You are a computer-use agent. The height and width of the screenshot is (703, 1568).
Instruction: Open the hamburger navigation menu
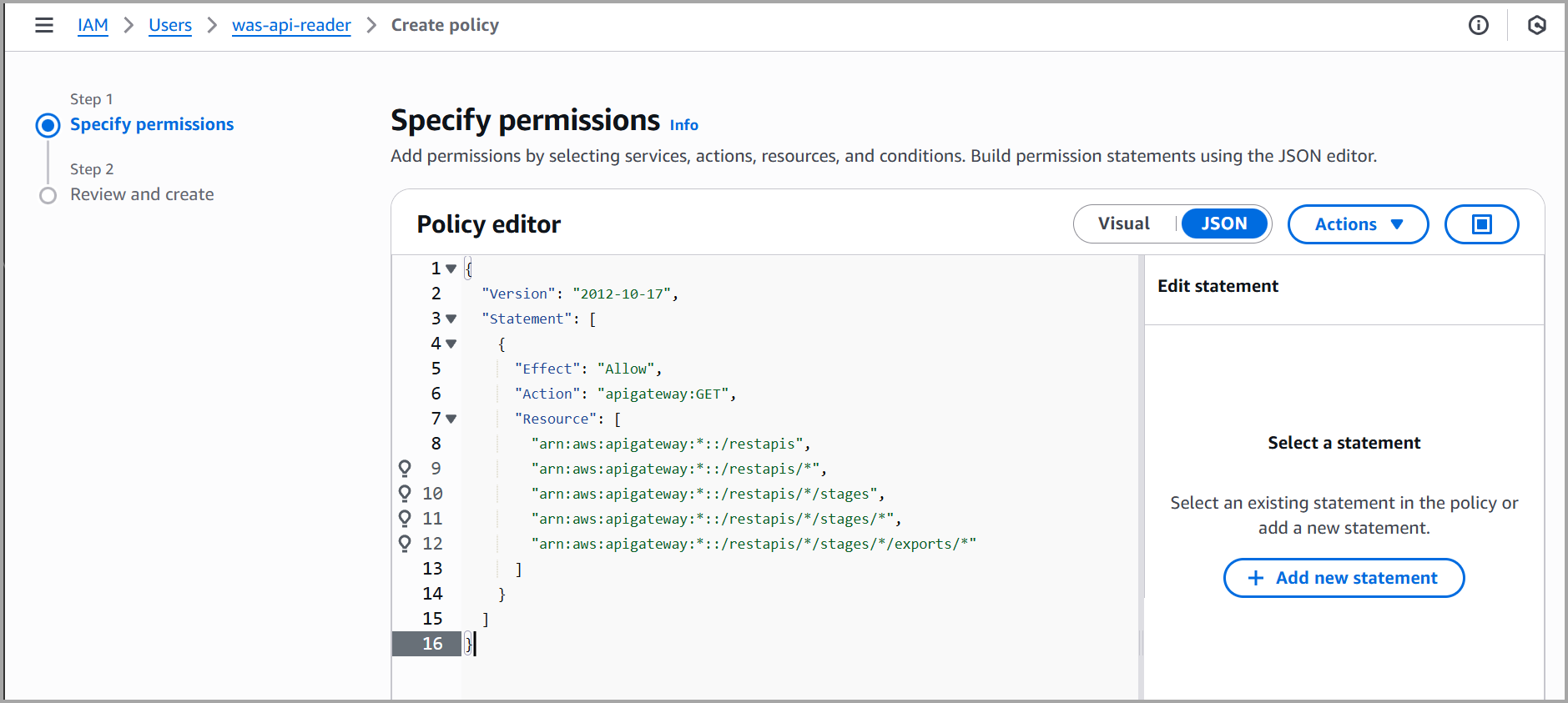point(44,25)
